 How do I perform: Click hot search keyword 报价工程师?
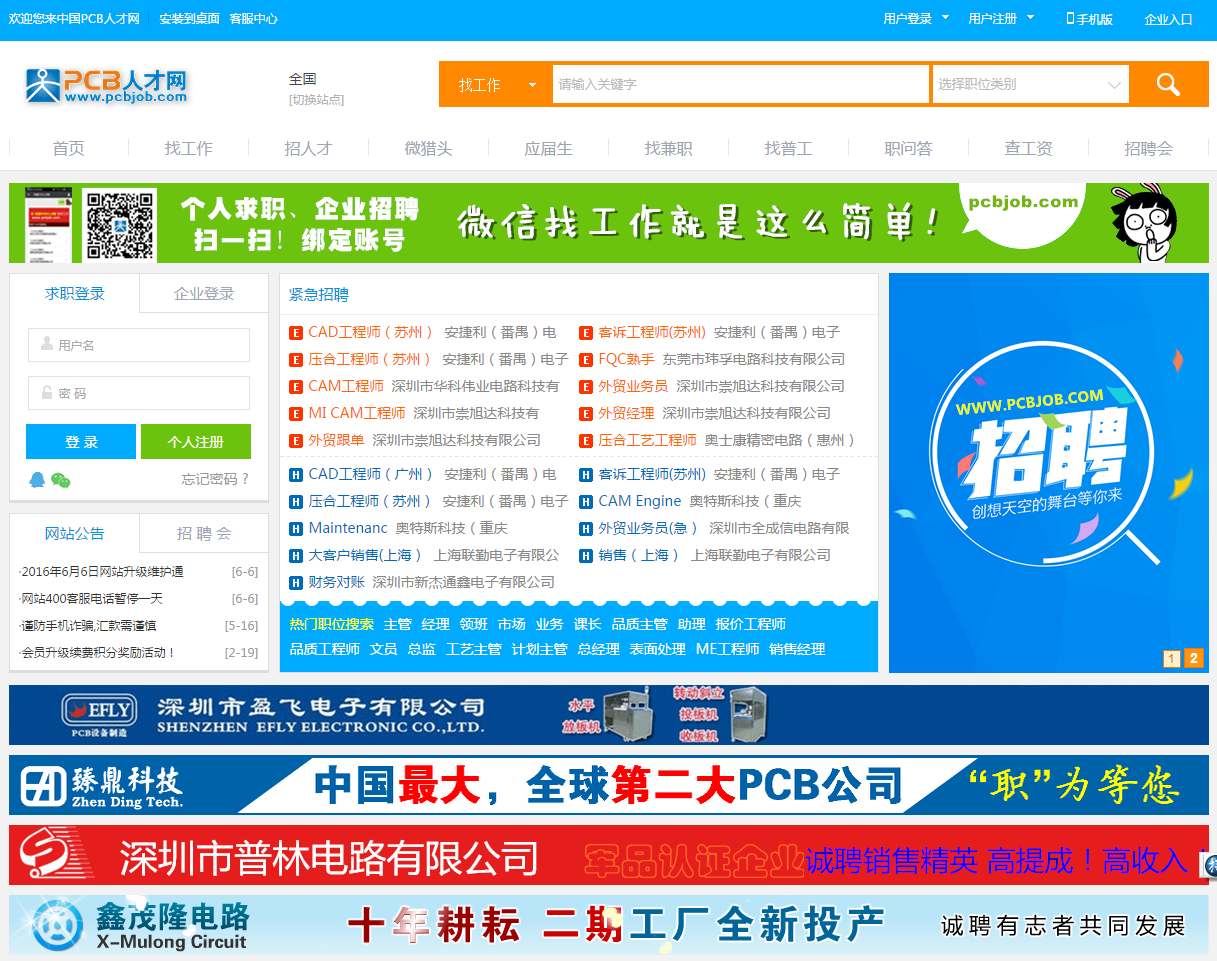pyautogui.click(x=750, y=624)
